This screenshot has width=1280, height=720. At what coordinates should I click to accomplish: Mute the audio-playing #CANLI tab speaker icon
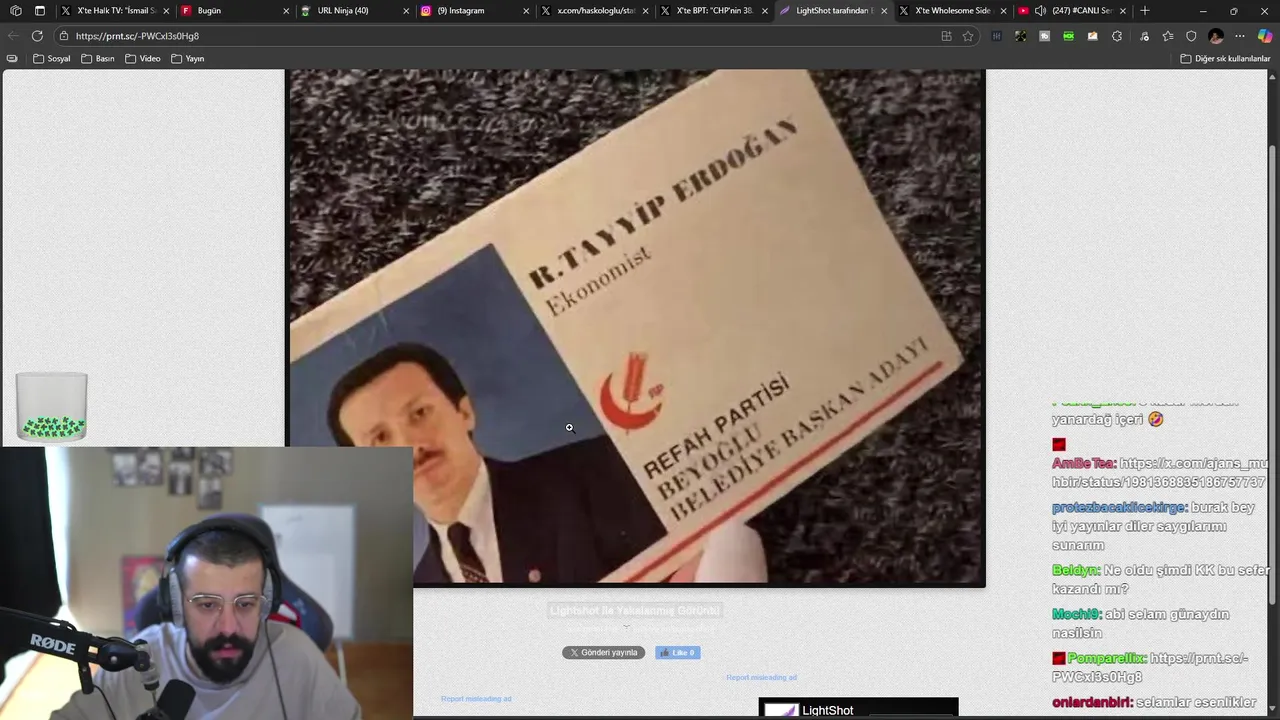pyautogui.click(x=1040, y=11)
